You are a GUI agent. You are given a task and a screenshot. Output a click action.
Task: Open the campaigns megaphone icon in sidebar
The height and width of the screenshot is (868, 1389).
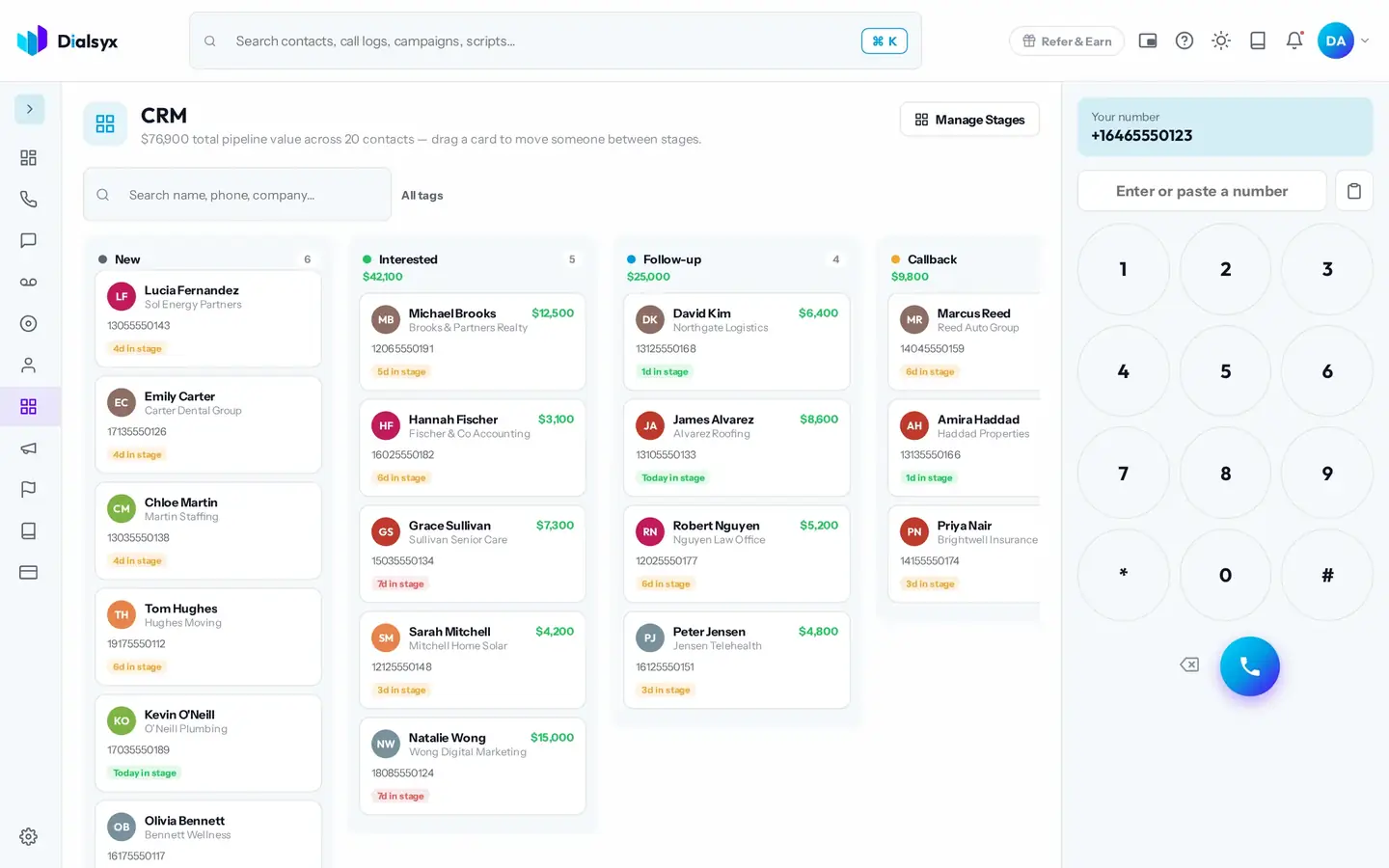29,448
